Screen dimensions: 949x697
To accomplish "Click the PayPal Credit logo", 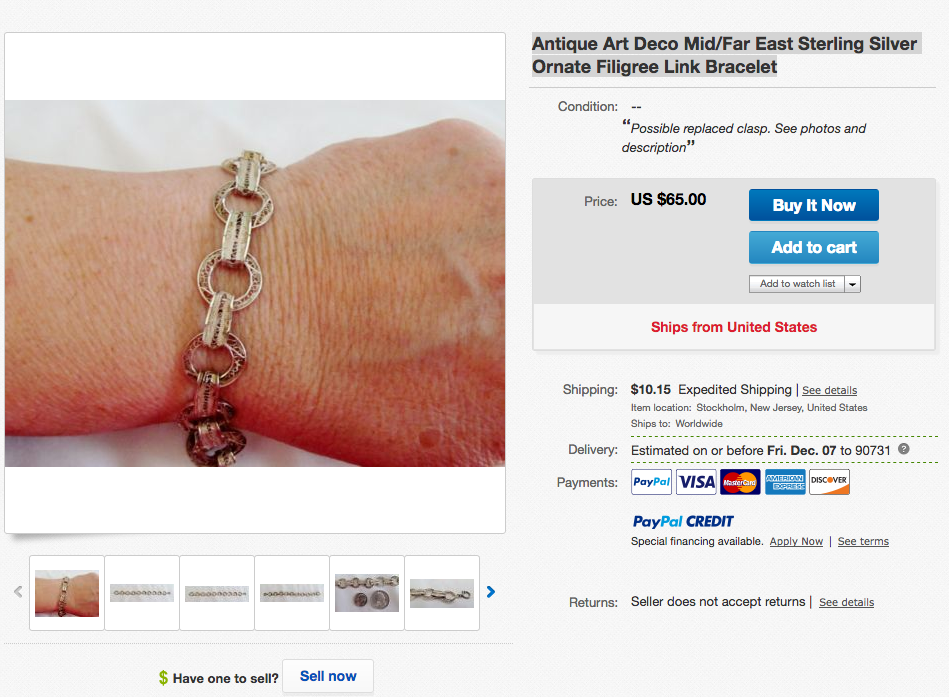I will click(x=683, y=522).
